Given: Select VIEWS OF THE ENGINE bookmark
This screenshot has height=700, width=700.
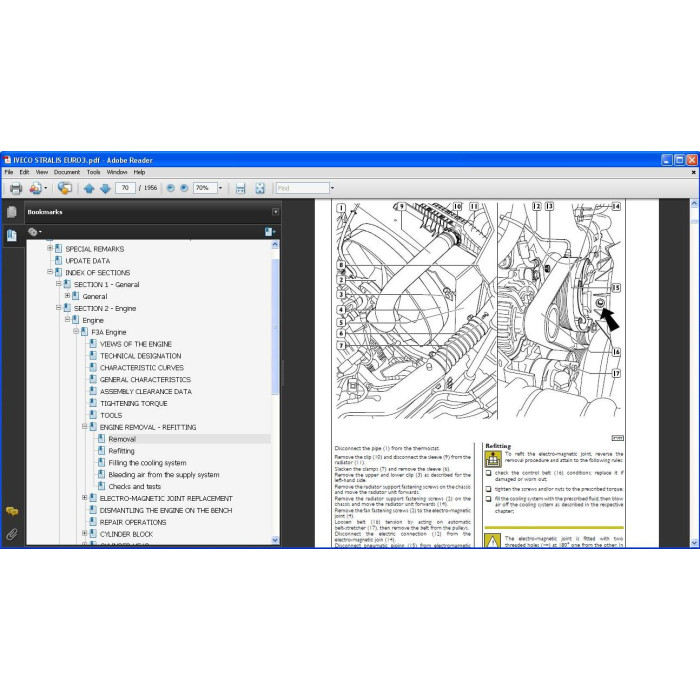Looking at the screenshot, I should (136, 344).
